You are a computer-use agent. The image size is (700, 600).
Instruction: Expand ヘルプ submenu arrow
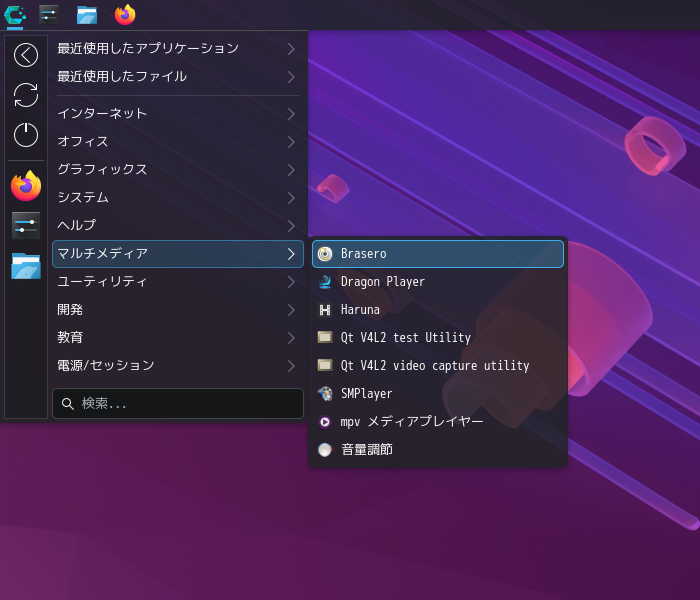tap(291, 226)
